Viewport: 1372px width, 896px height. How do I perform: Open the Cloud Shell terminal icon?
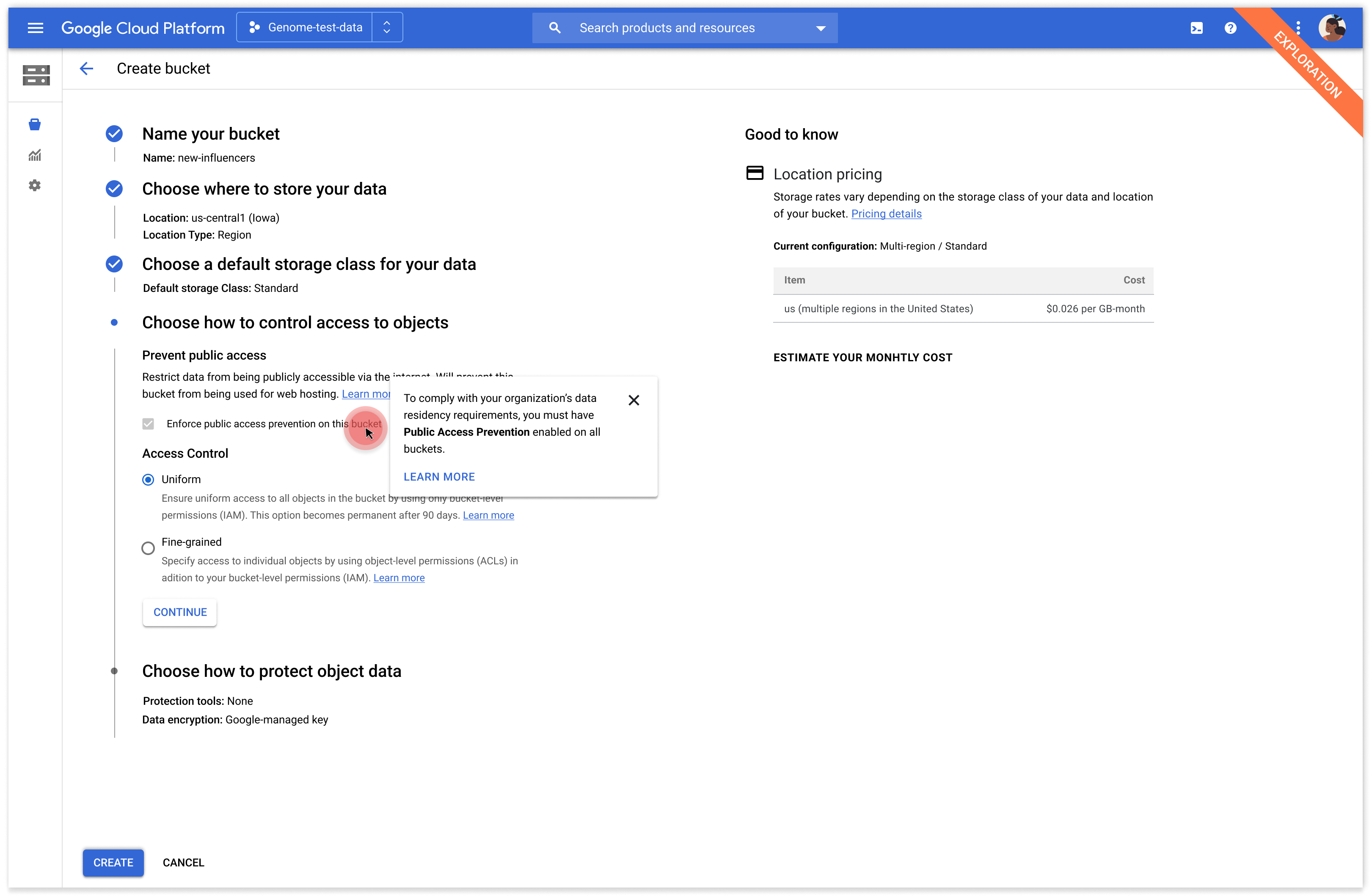(x=1196, y=27)
